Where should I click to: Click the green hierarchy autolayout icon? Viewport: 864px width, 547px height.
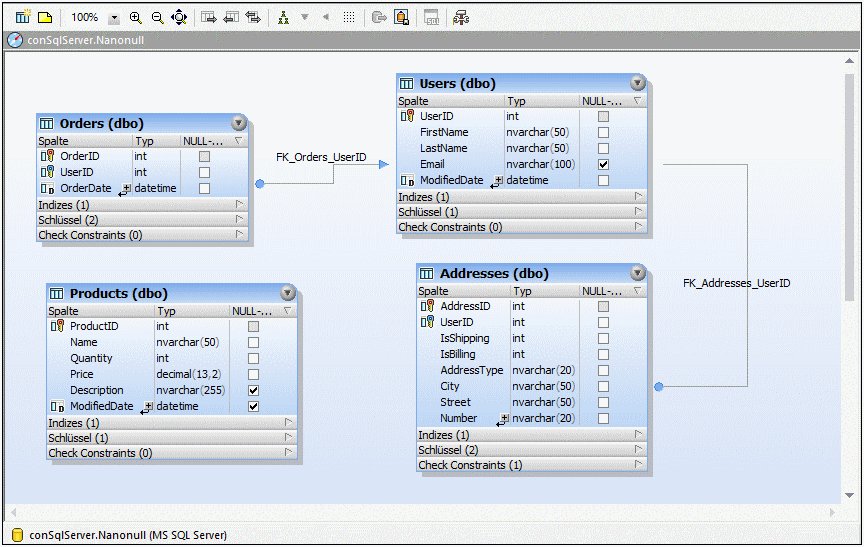283,18
